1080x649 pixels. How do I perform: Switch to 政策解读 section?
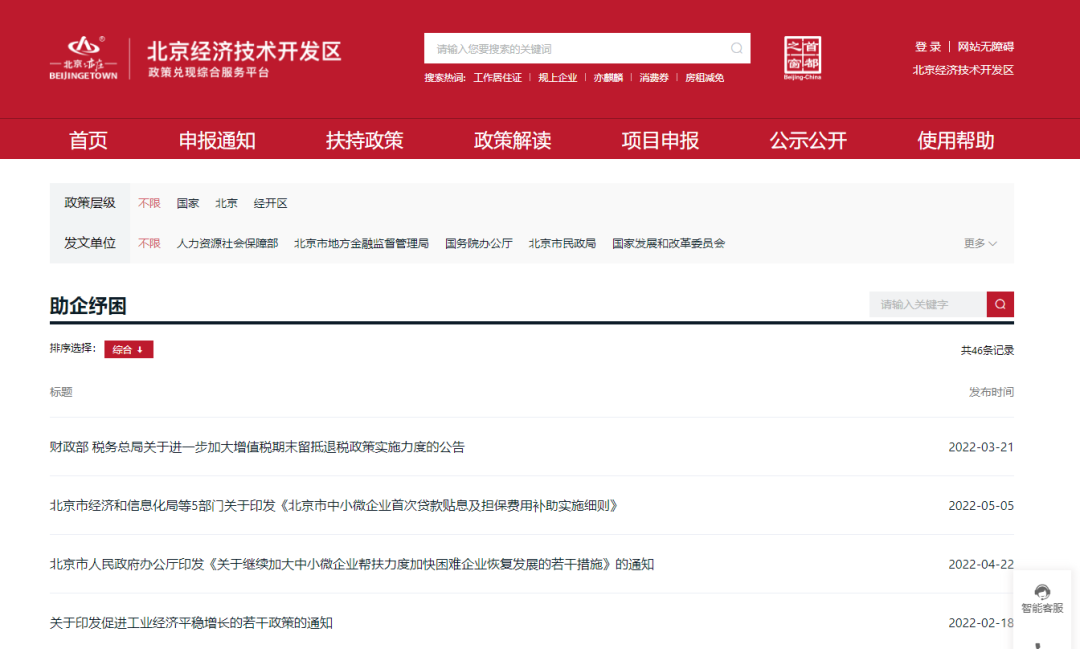tap(512, 139)
